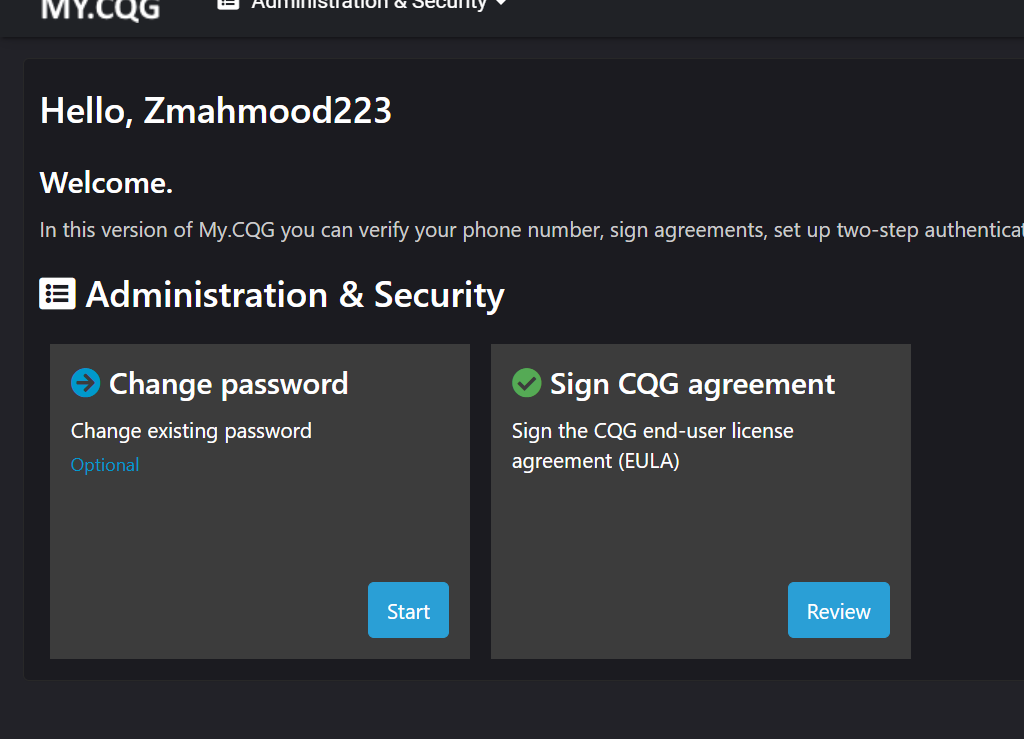Click the blue arrow icon for Change password

(85, 383)
